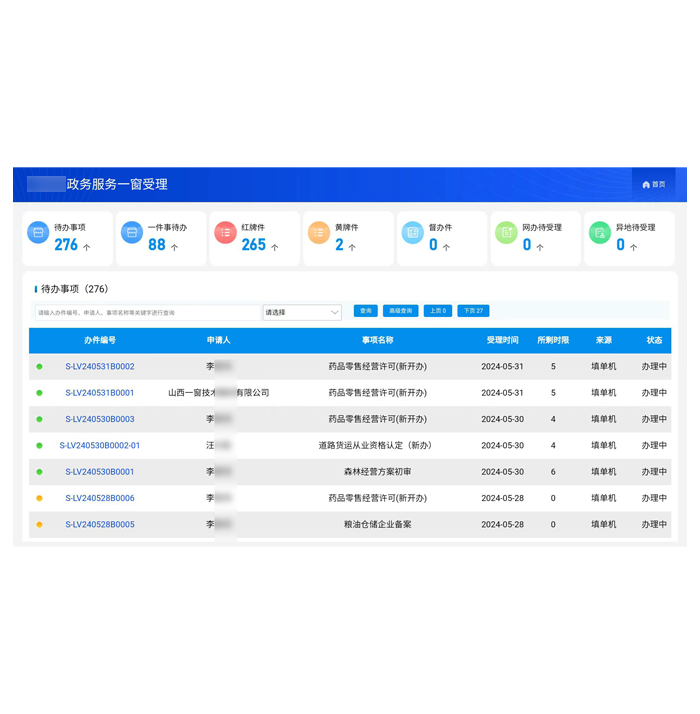The height and width of the screenshot is (714, 700).
Task: Click the 待办事项（276） section heading
Action: (x=75, y=289)
